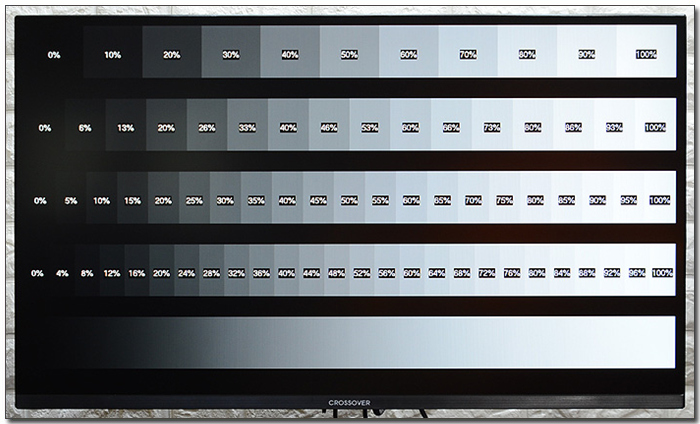700x424 pixels.
Task: Click the continuous black-to-white gradient bar
Action: [350, 342]
